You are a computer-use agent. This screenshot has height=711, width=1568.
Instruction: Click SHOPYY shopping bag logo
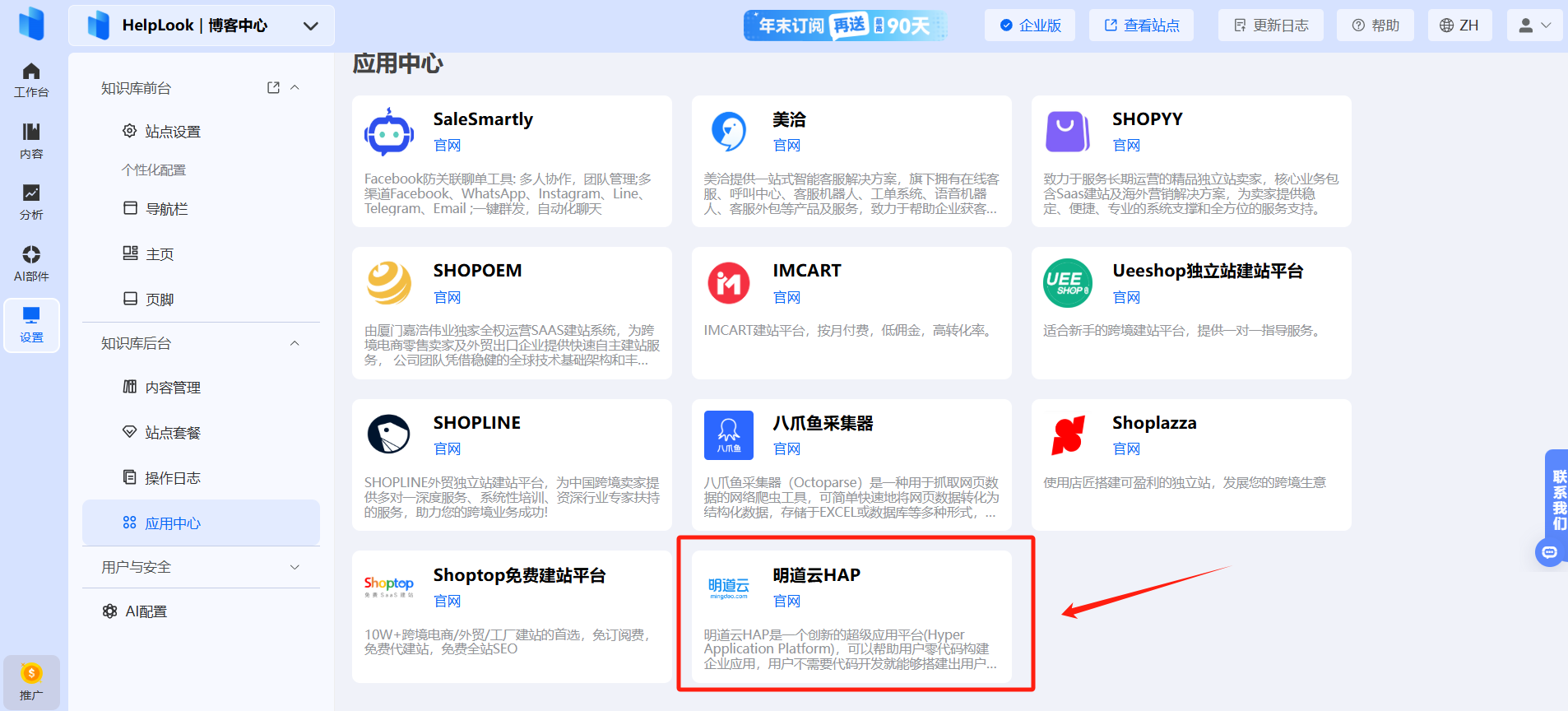1068,132
